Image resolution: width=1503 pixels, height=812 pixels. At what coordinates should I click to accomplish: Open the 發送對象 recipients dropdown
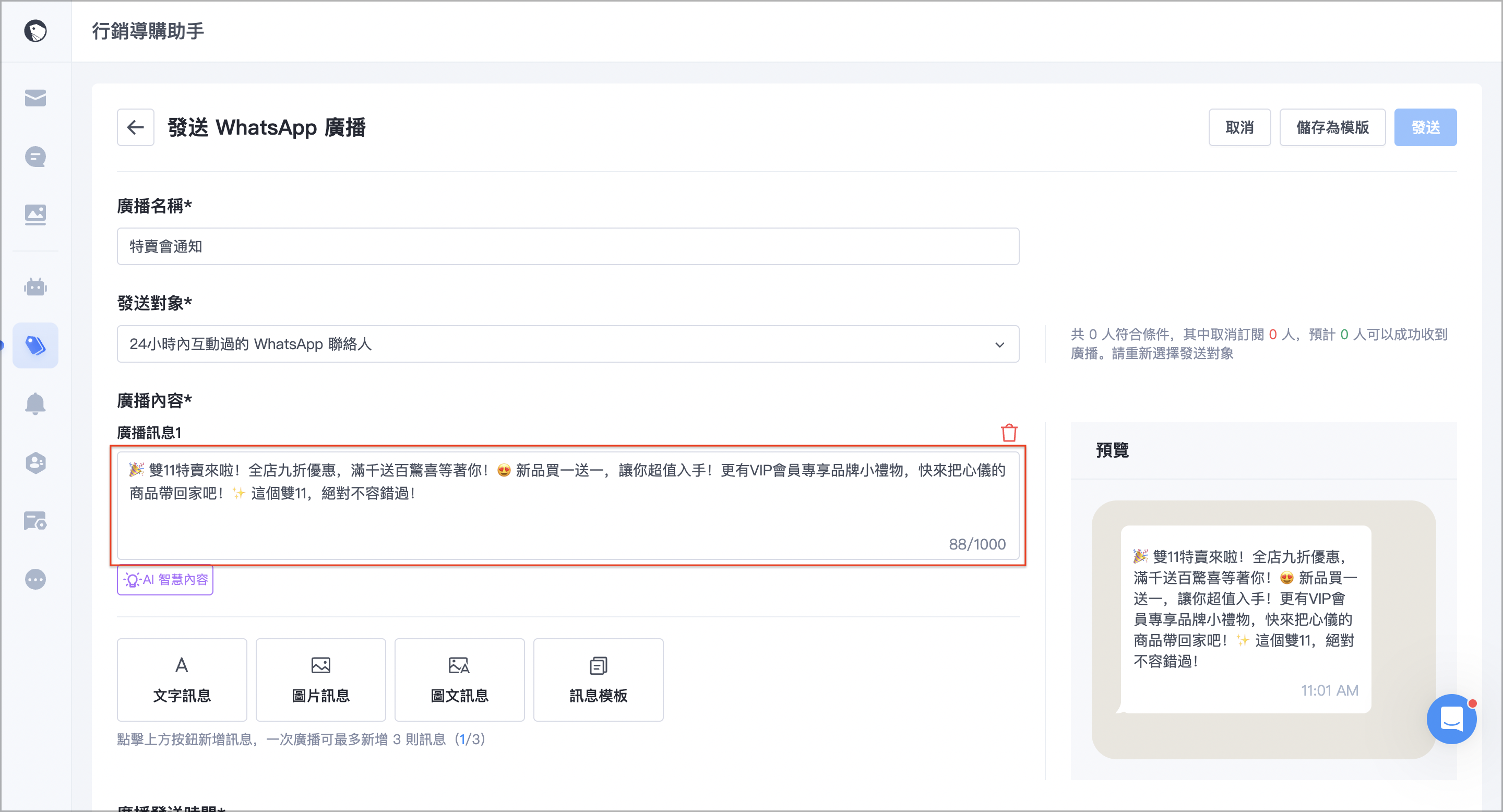click(x=568, y=344)
